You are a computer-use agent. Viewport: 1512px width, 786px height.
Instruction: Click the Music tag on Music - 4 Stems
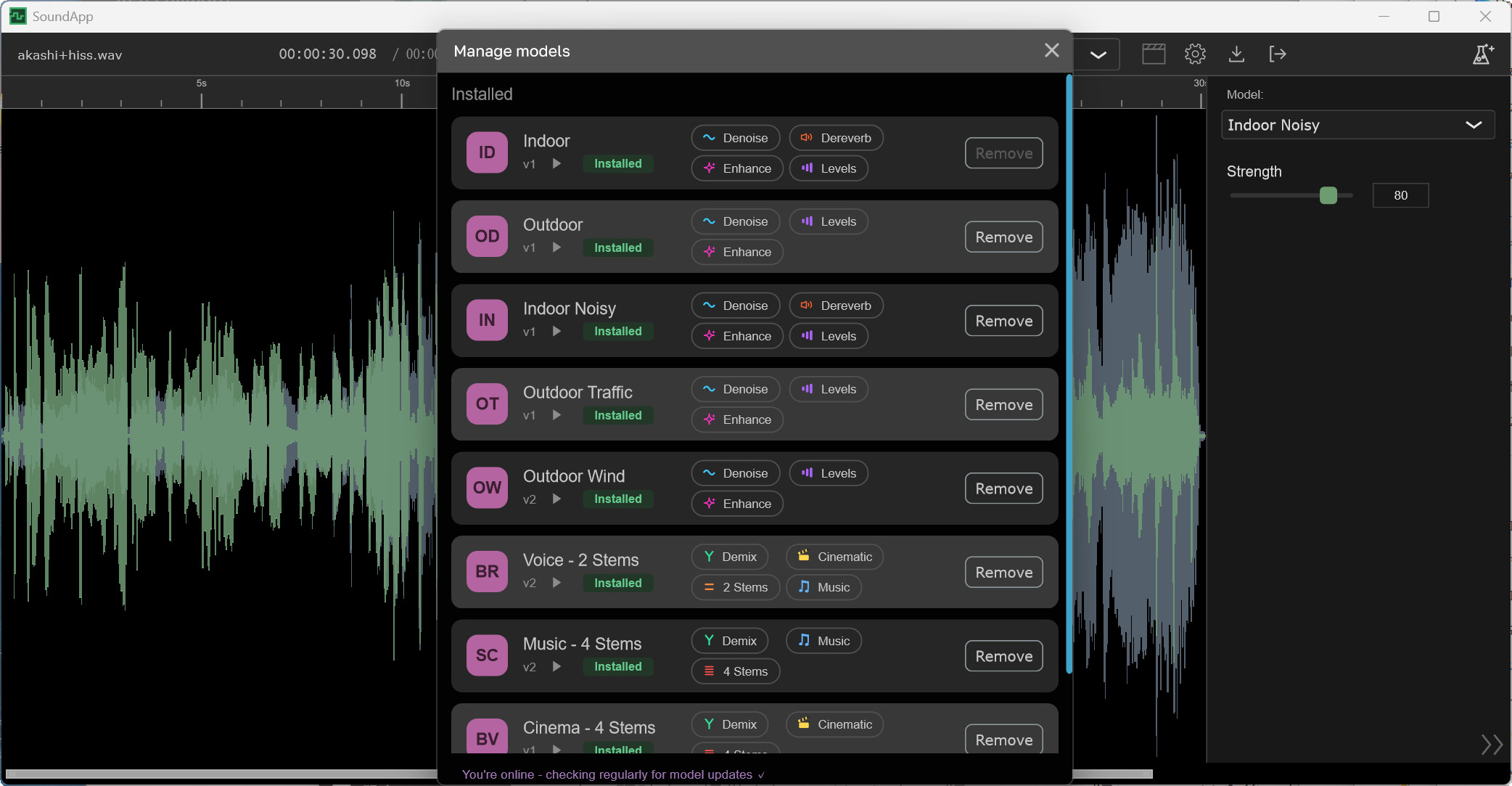coord(823,641)
